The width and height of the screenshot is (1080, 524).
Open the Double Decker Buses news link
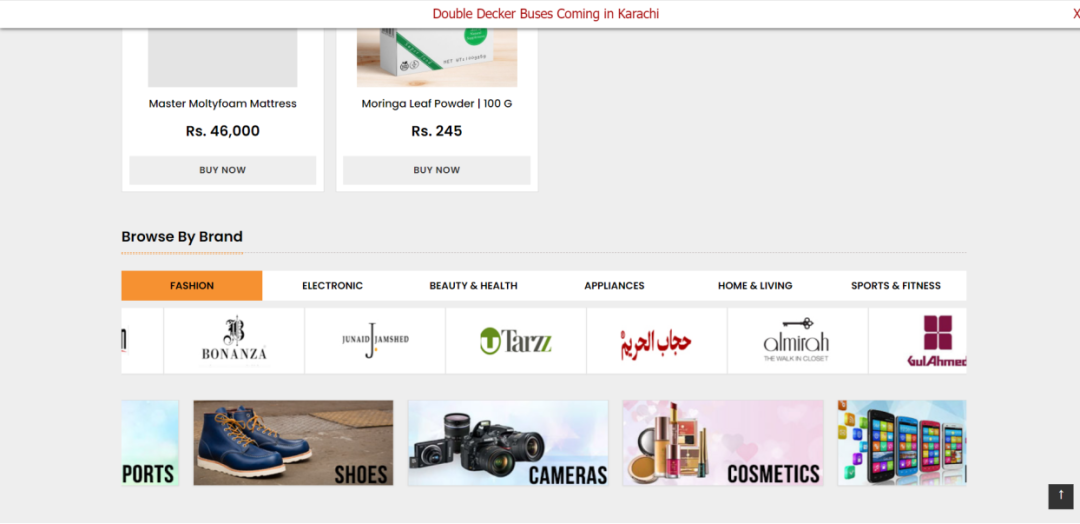(546, 14)
